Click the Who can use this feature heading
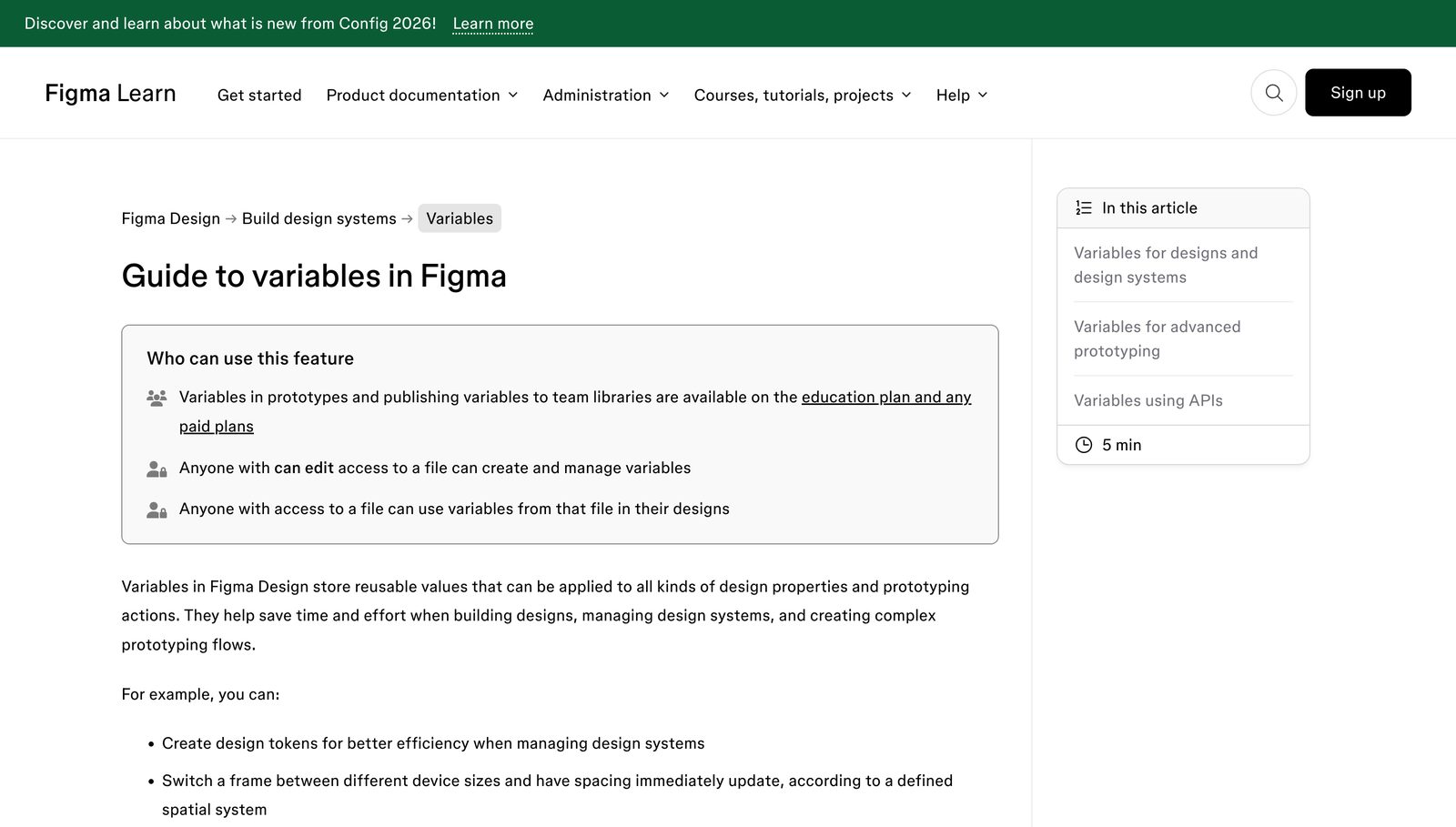Viewport: 1456px width, 827px height. [250, 358]
